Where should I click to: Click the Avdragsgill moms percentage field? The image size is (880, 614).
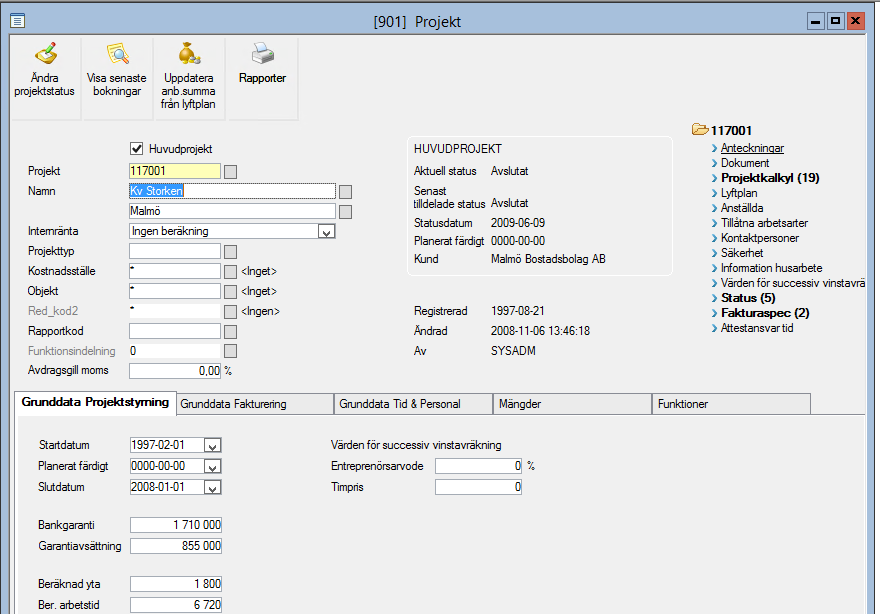tap(175, 371)
